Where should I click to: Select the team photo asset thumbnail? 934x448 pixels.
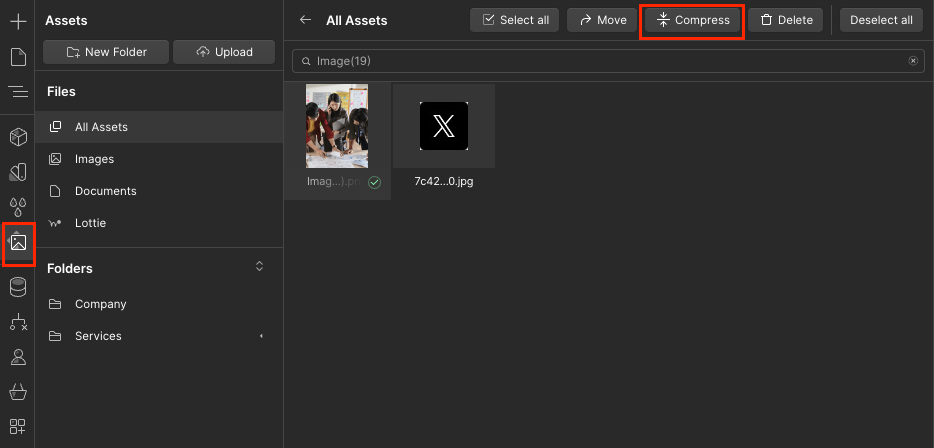pos(337,126)
